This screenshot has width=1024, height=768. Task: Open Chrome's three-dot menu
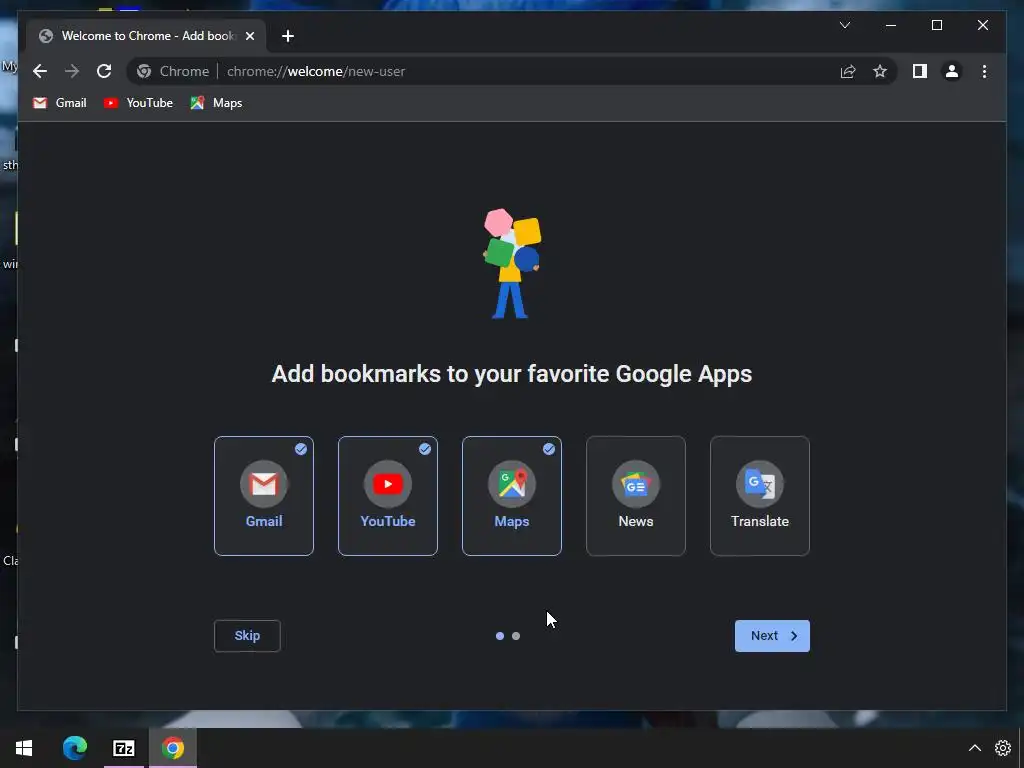984,71
